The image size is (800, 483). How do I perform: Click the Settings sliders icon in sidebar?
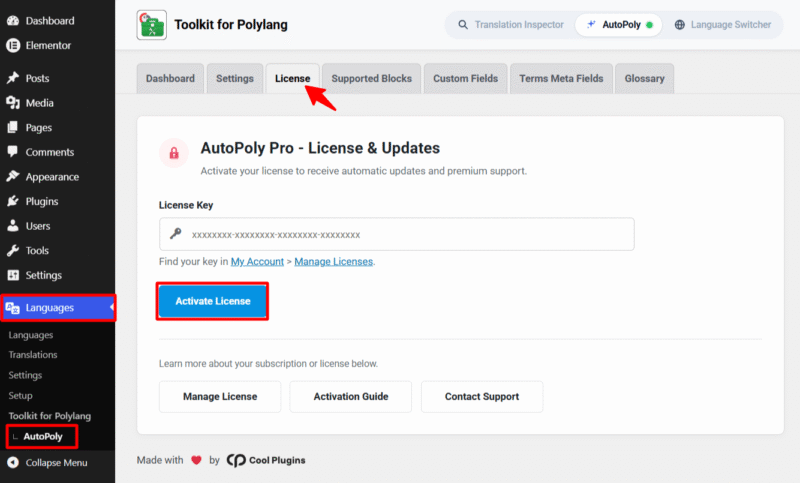coord(13,275)
